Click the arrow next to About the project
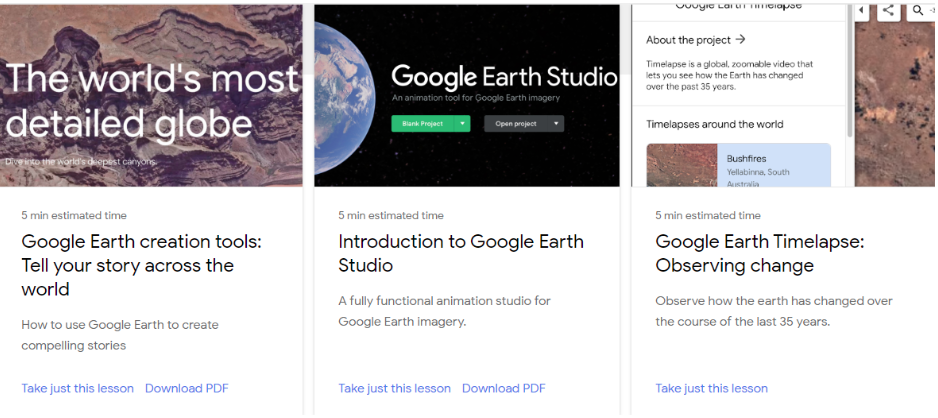This screenshot has height=418, width=938. (x=741, y=39)
